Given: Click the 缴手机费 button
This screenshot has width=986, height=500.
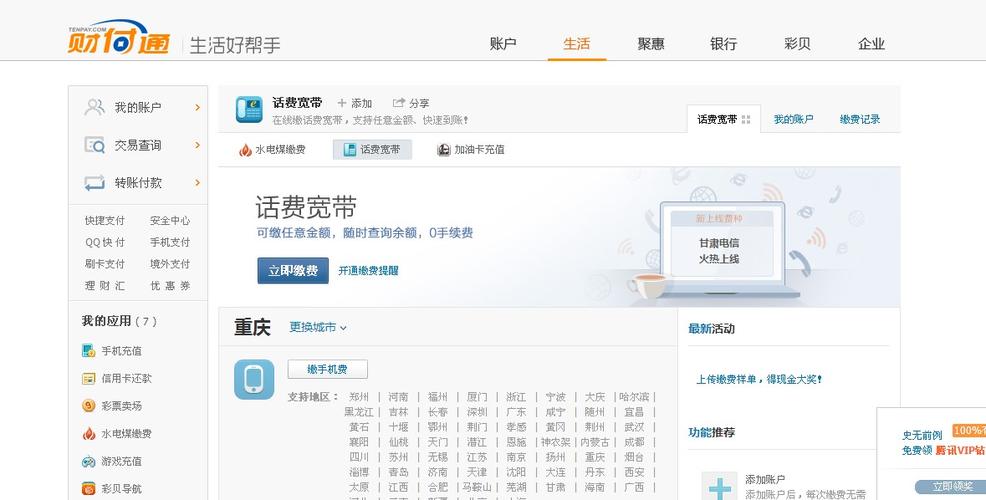Looking at the screenshot, I should point(327,370).
